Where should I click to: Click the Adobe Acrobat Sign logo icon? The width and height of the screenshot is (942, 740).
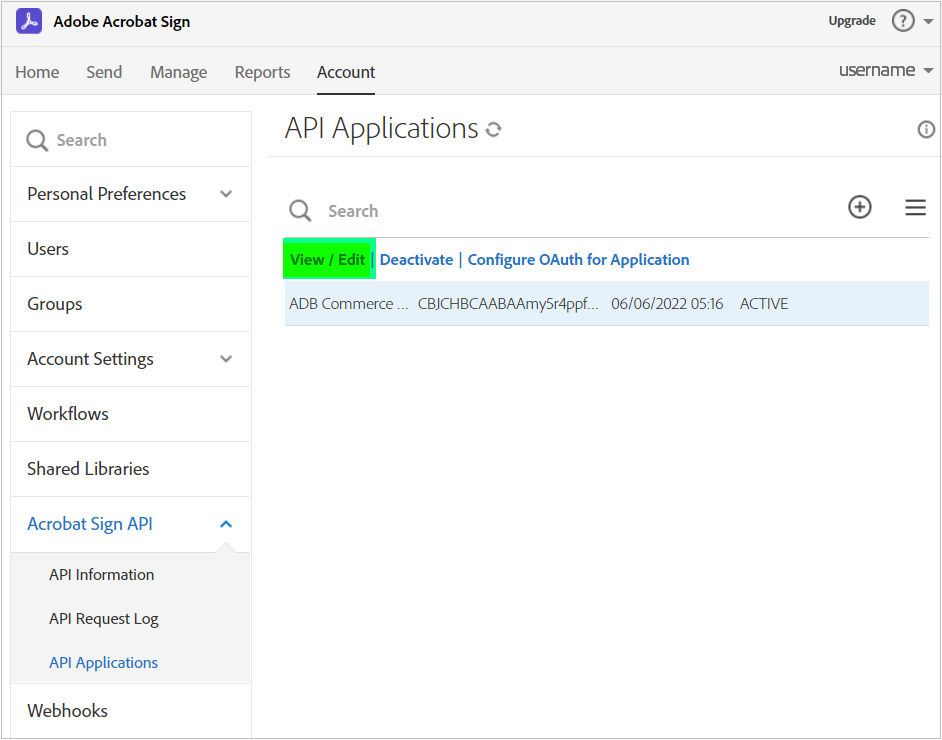pos(29,21)
